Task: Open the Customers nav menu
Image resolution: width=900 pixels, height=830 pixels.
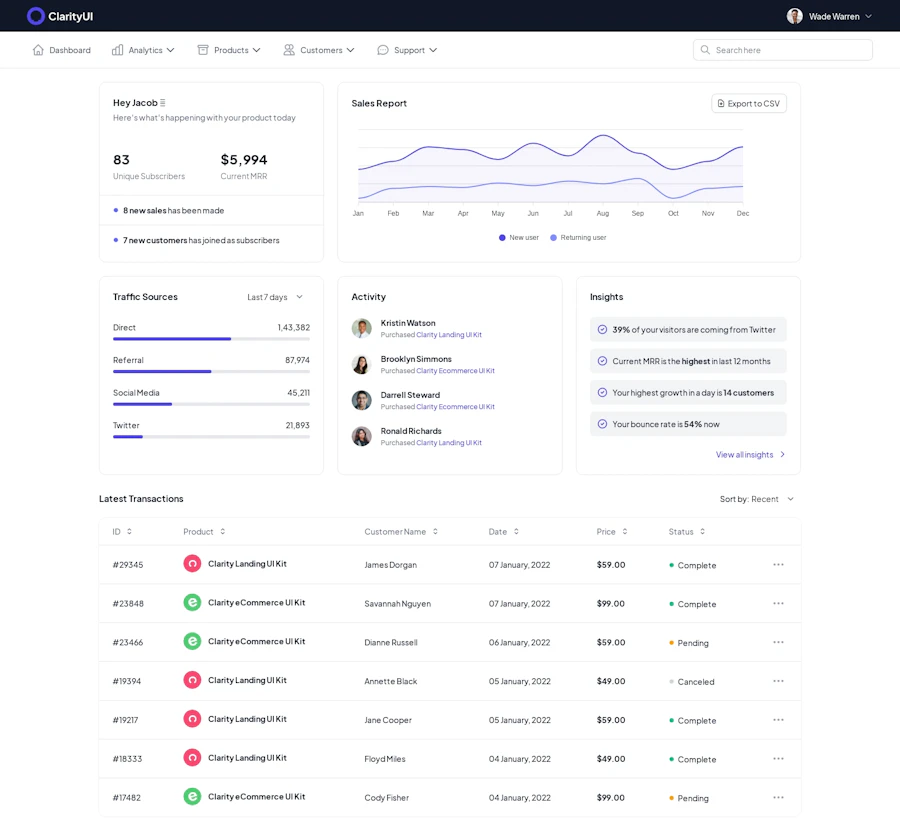Action: pos(319,50)
